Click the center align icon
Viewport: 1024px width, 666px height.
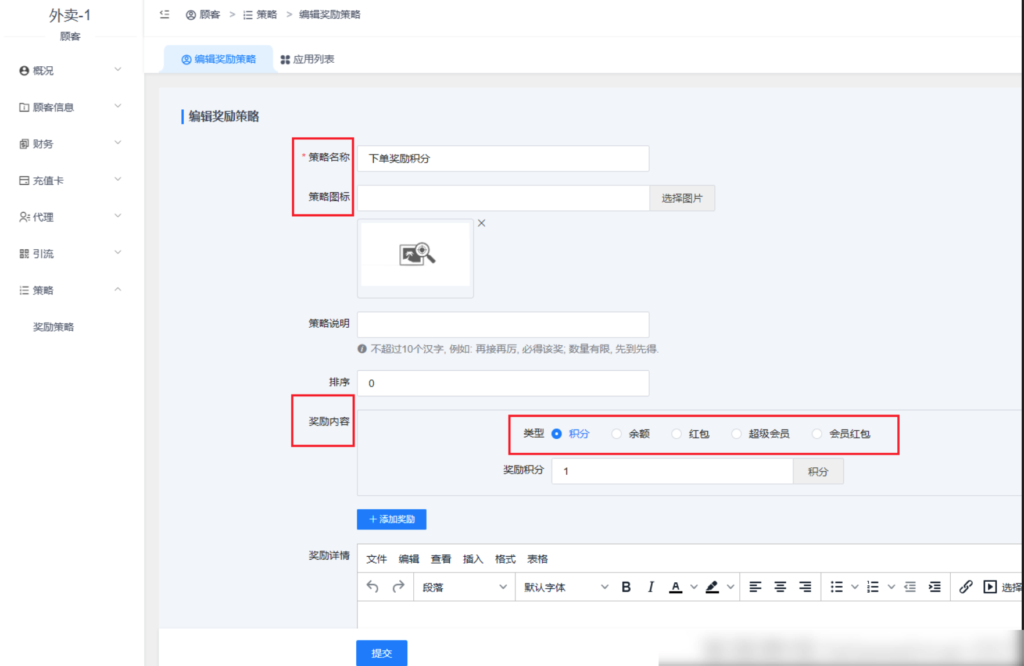780,587
